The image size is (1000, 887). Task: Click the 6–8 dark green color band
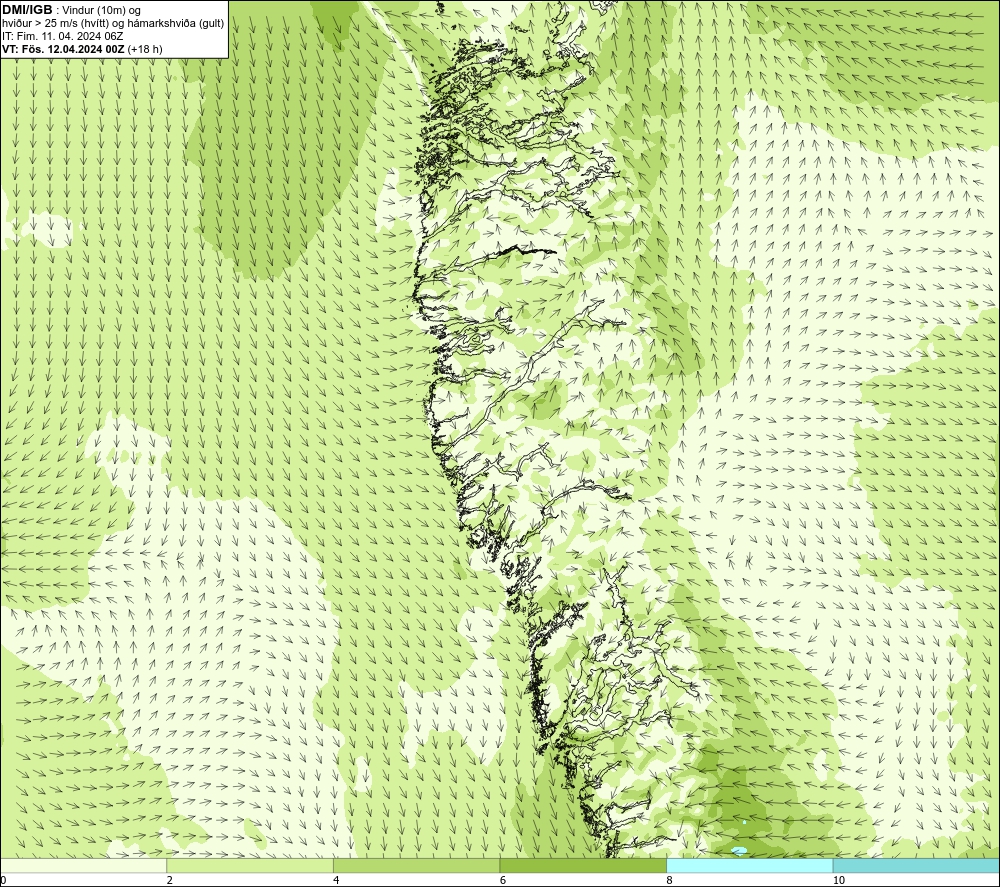click(583, 866)
